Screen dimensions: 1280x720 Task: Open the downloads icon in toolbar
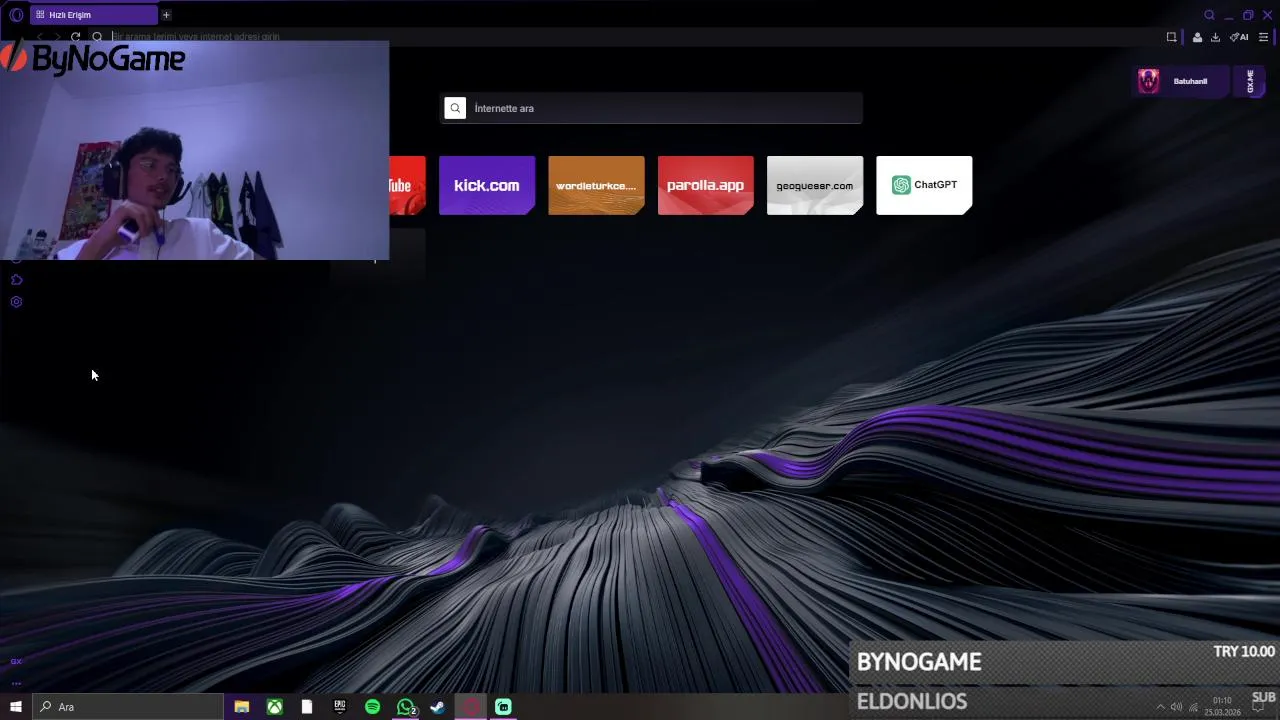[1215, 37]
